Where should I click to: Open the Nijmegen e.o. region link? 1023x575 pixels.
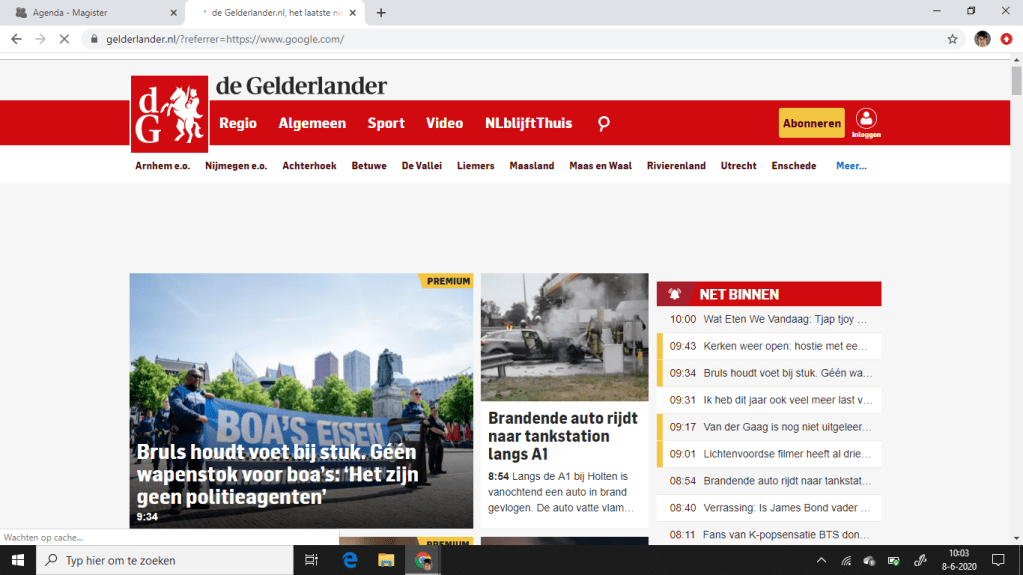[x=236, y=166]
